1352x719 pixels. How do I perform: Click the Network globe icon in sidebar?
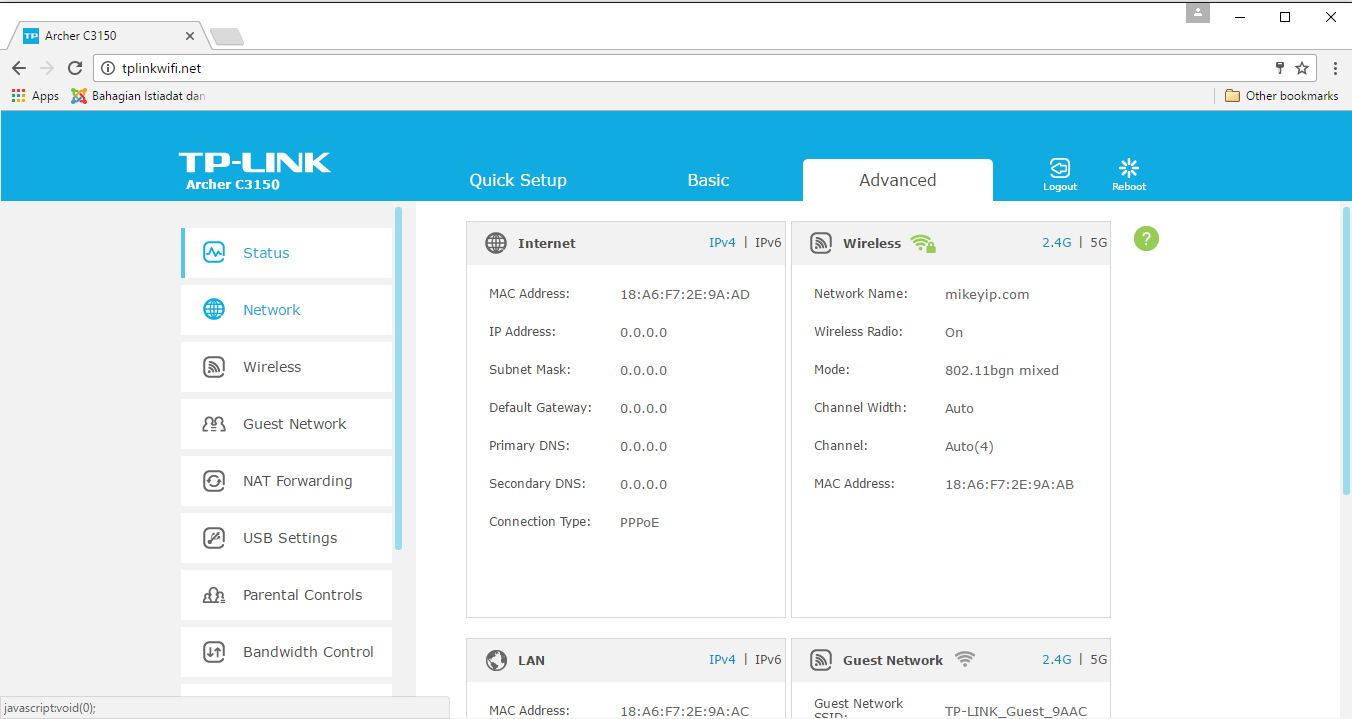click(x=214, y=310)
